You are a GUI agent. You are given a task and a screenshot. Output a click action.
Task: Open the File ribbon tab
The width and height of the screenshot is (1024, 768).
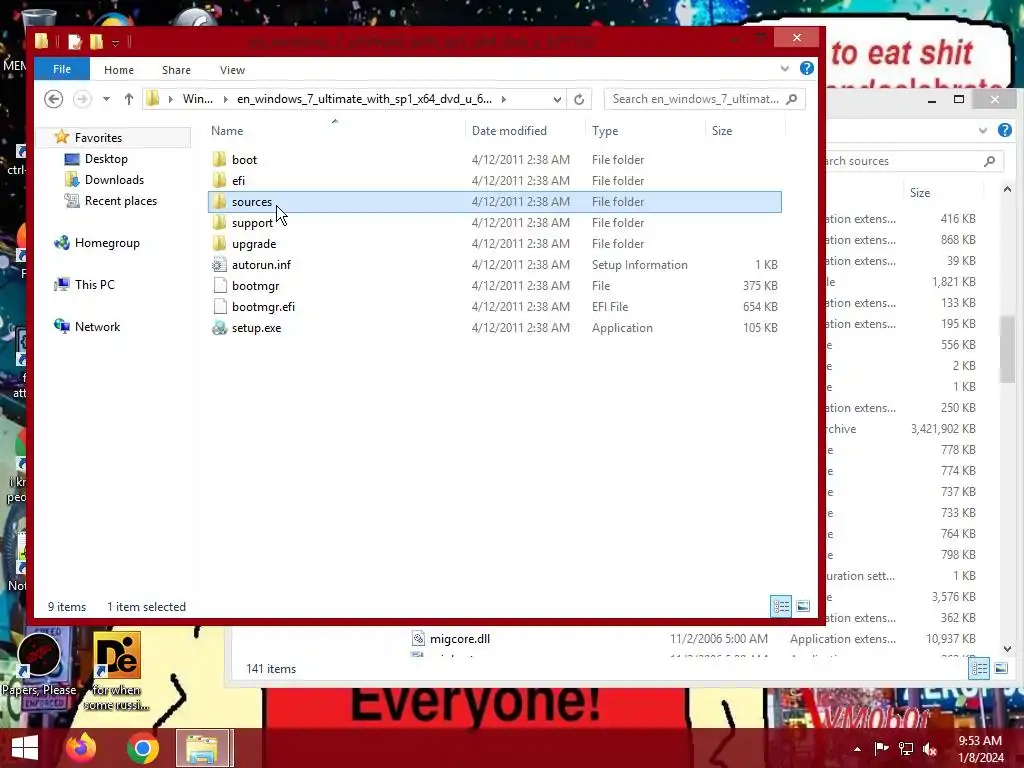point(62,69)
